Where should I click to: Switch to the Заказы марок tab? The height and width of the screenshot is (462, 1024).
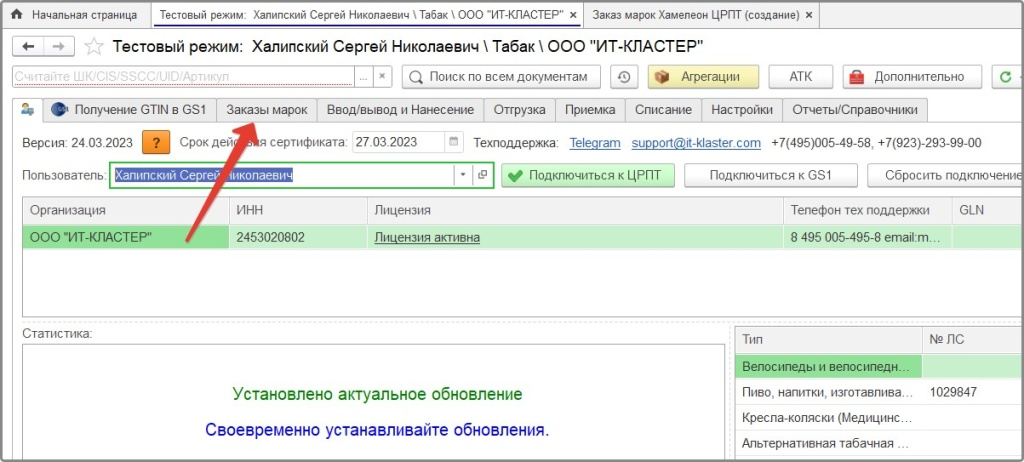coord(266,110)
